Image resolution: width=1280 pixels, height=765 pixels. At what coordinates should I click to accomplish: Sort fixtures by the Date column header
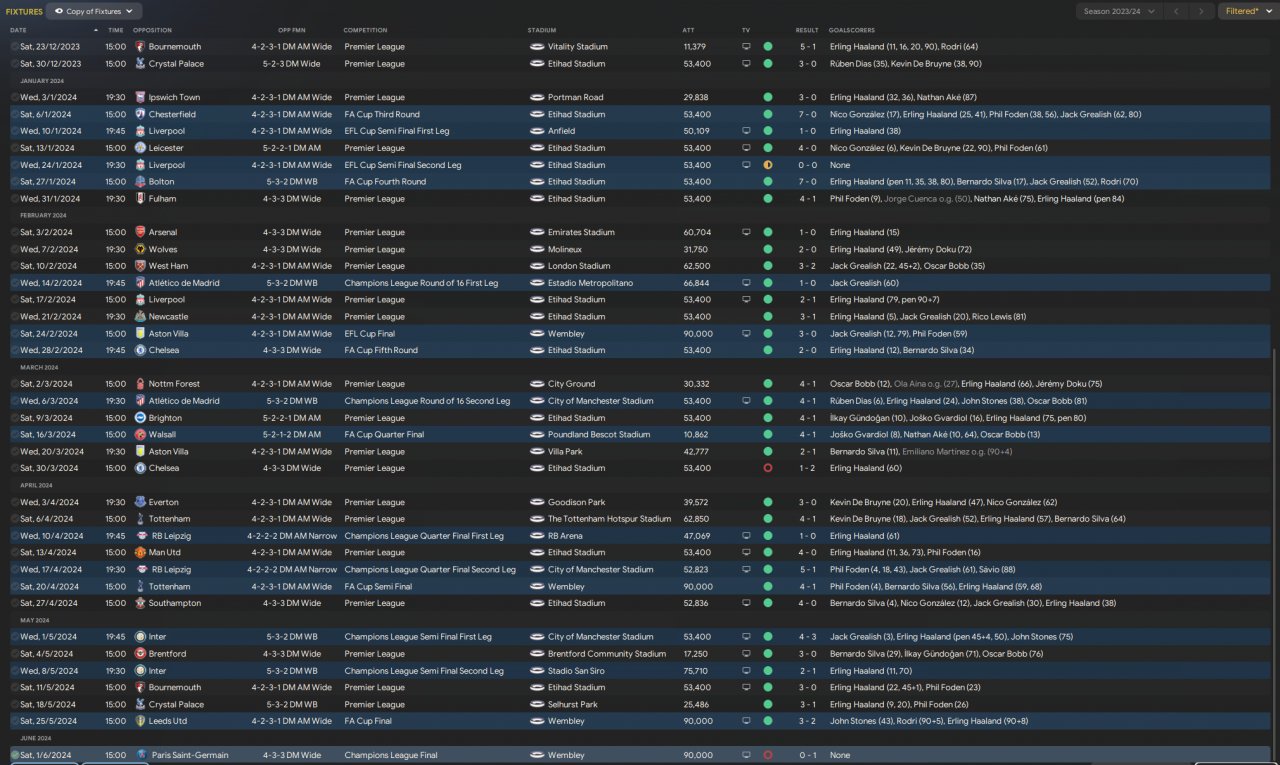click(x=18, y=30)
